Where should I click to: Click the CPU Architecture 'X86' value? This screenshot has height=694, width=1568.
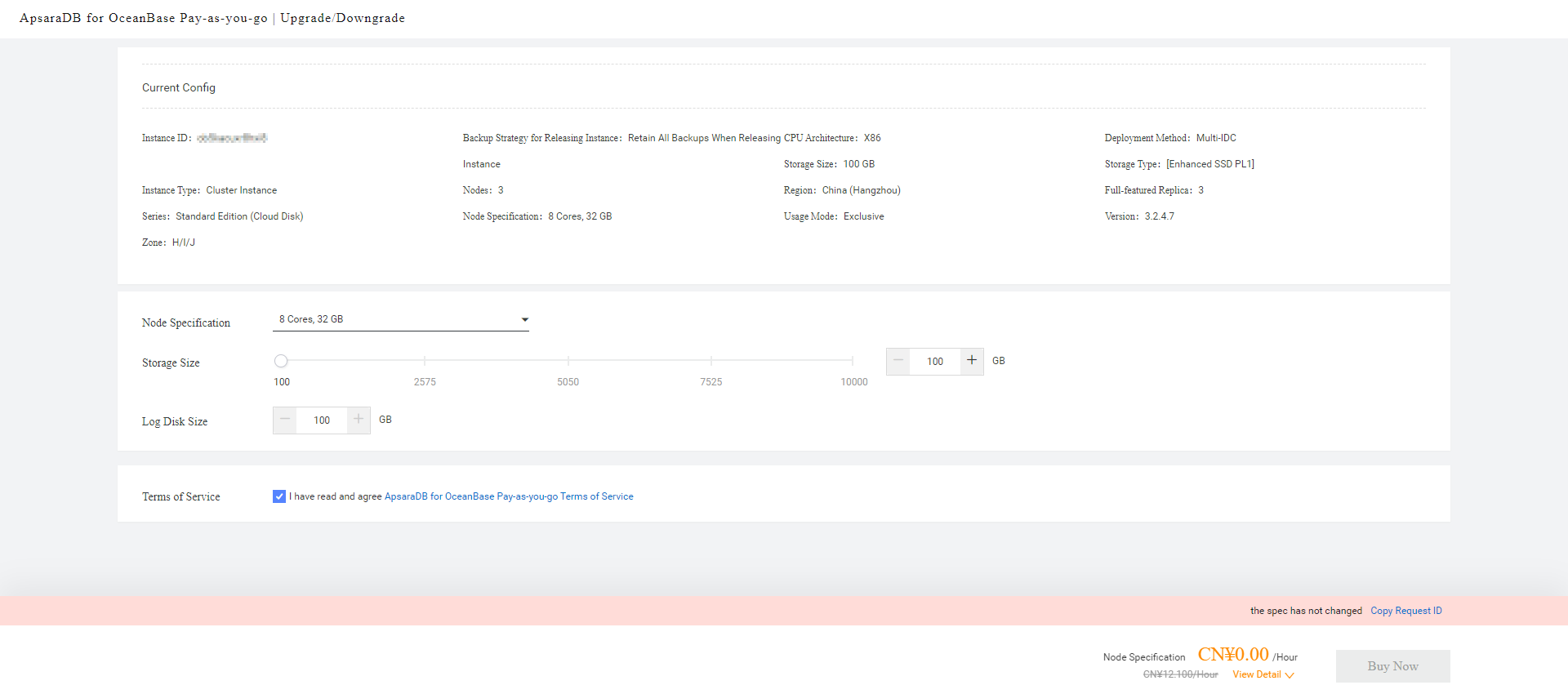(872, 138)
